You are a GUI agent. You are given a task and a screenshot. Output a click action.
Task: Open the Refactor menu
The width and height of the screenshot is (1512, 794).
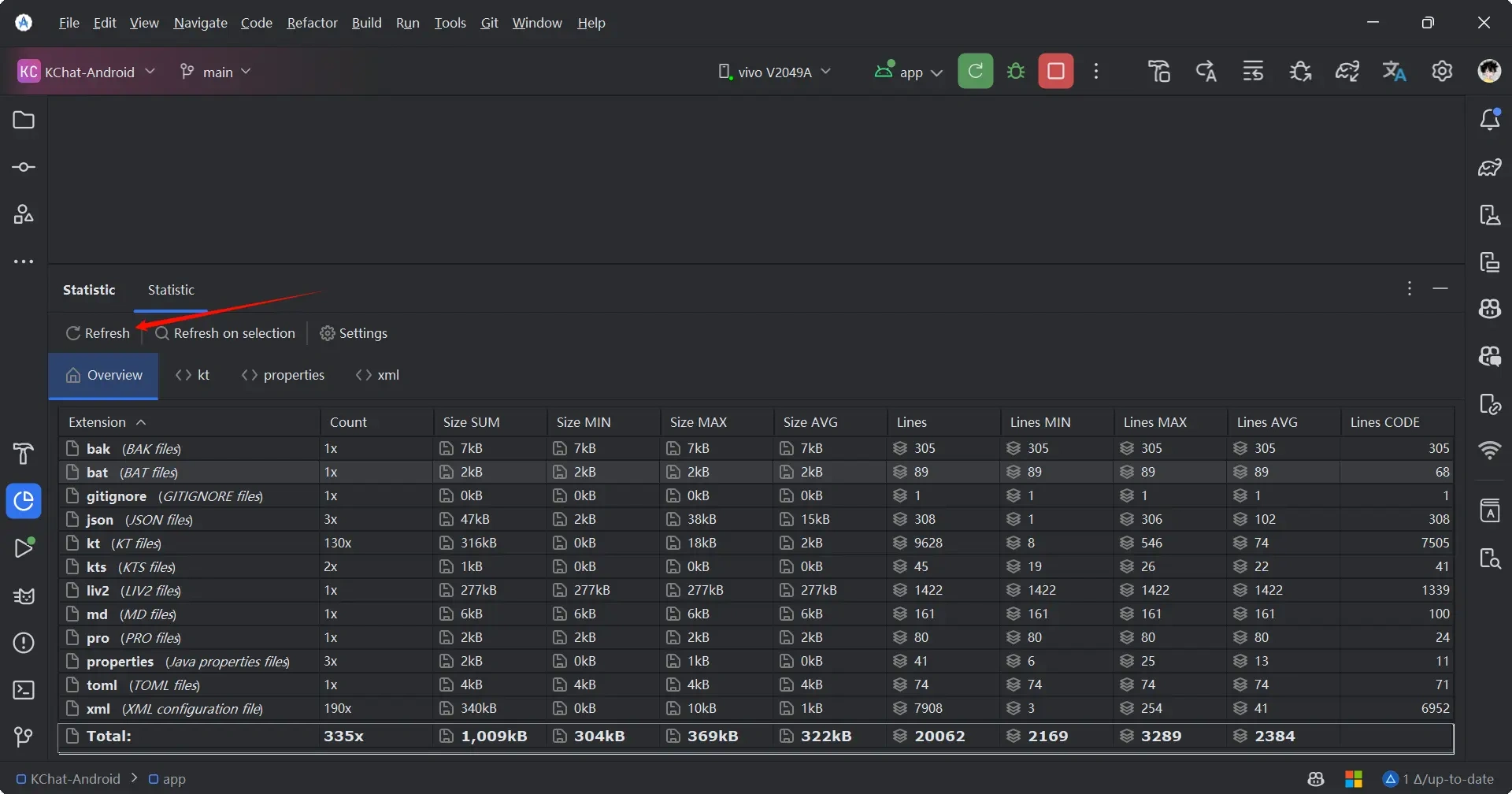click(x=312, y=23)
